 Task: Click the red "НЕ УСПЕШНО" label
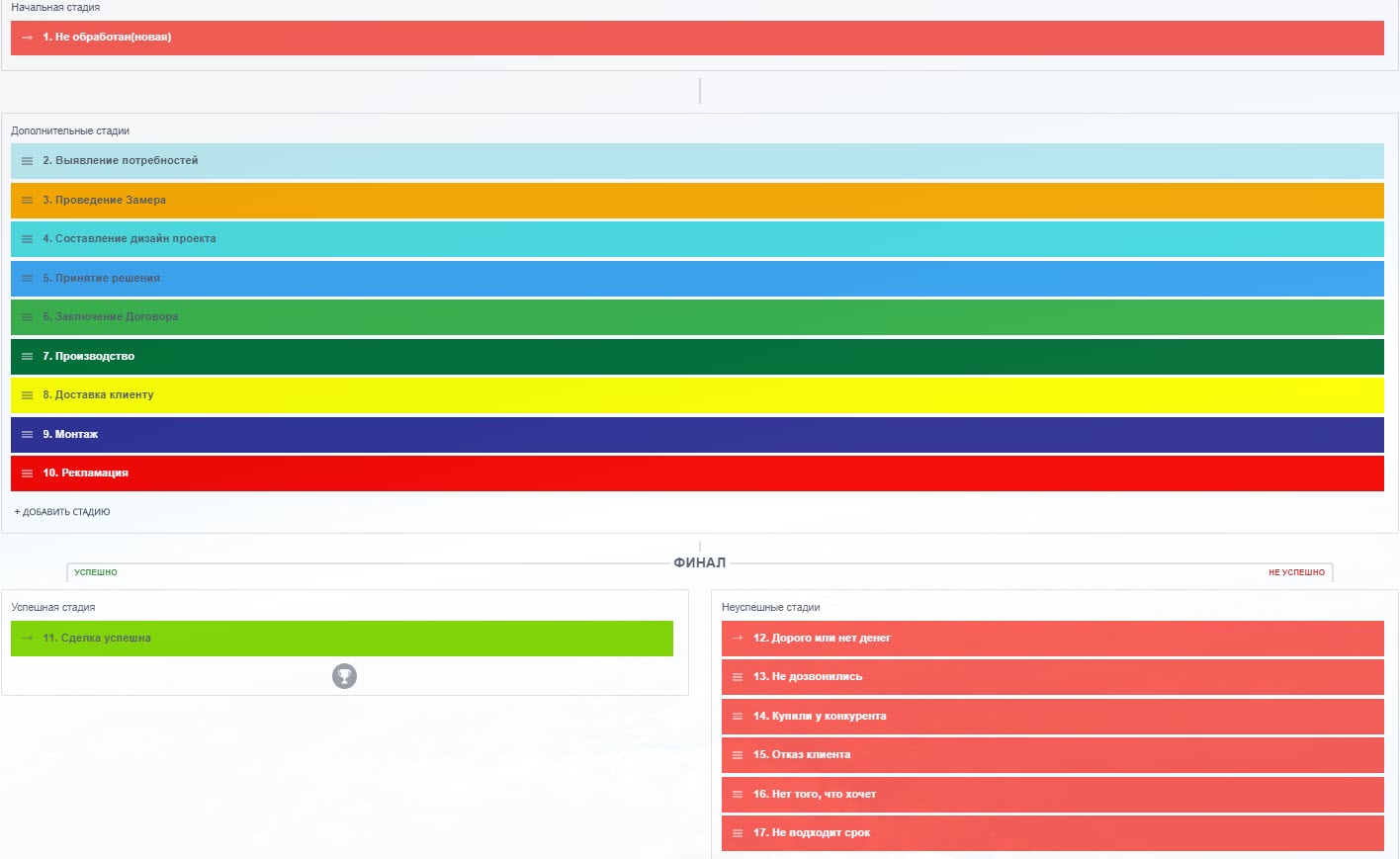1297,572
